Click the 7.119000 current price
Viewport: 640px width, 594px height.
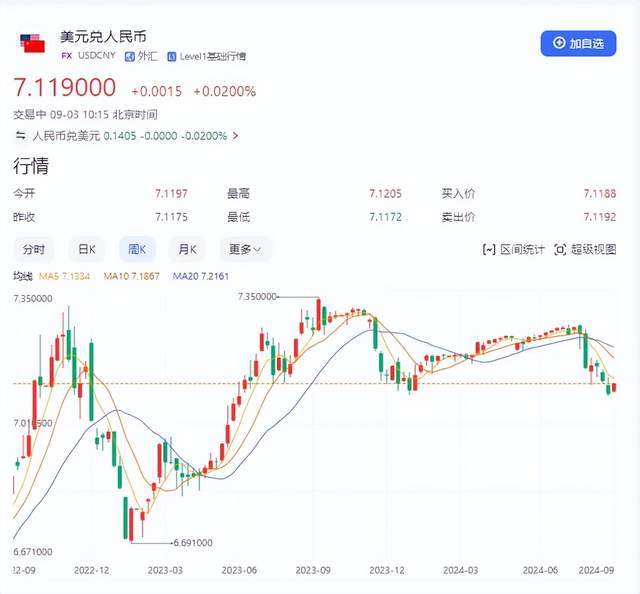click(x=65, y=87)
